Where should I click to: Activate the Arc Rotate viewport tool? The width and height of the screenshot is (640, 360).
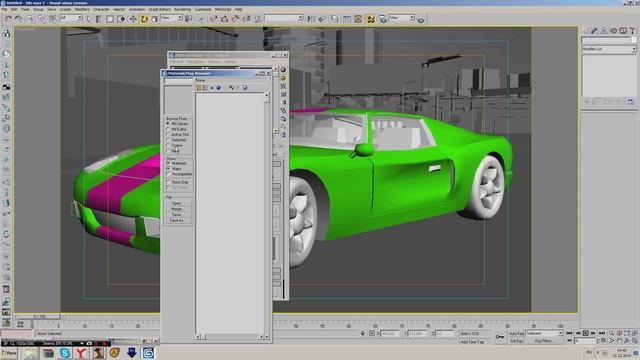pos(627,340)
